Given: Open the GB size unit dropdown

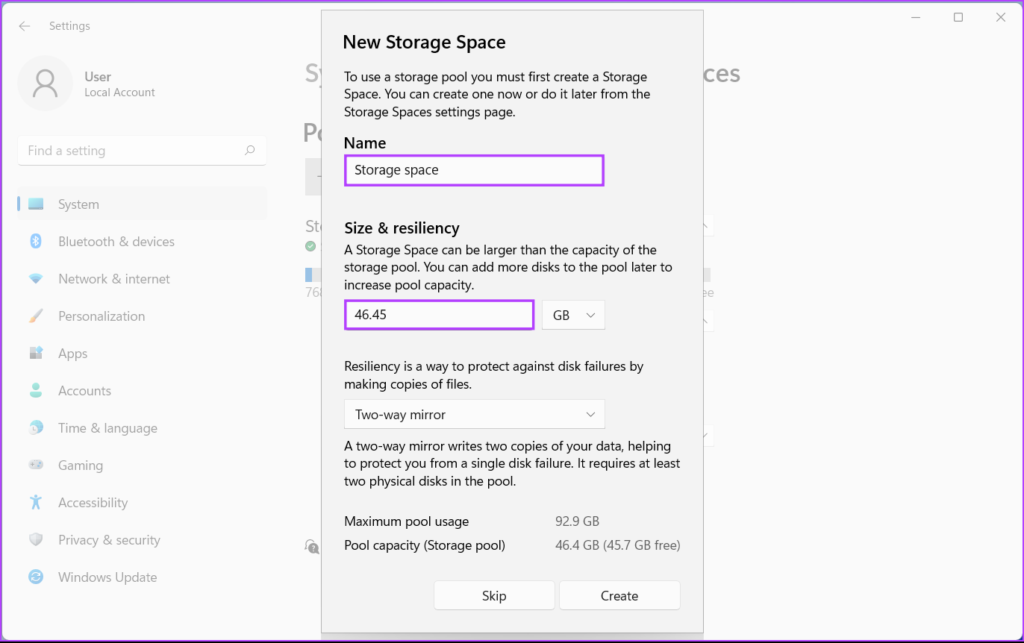Looking at the screenshot, I should pyautogui.click(x=573, y=315).
